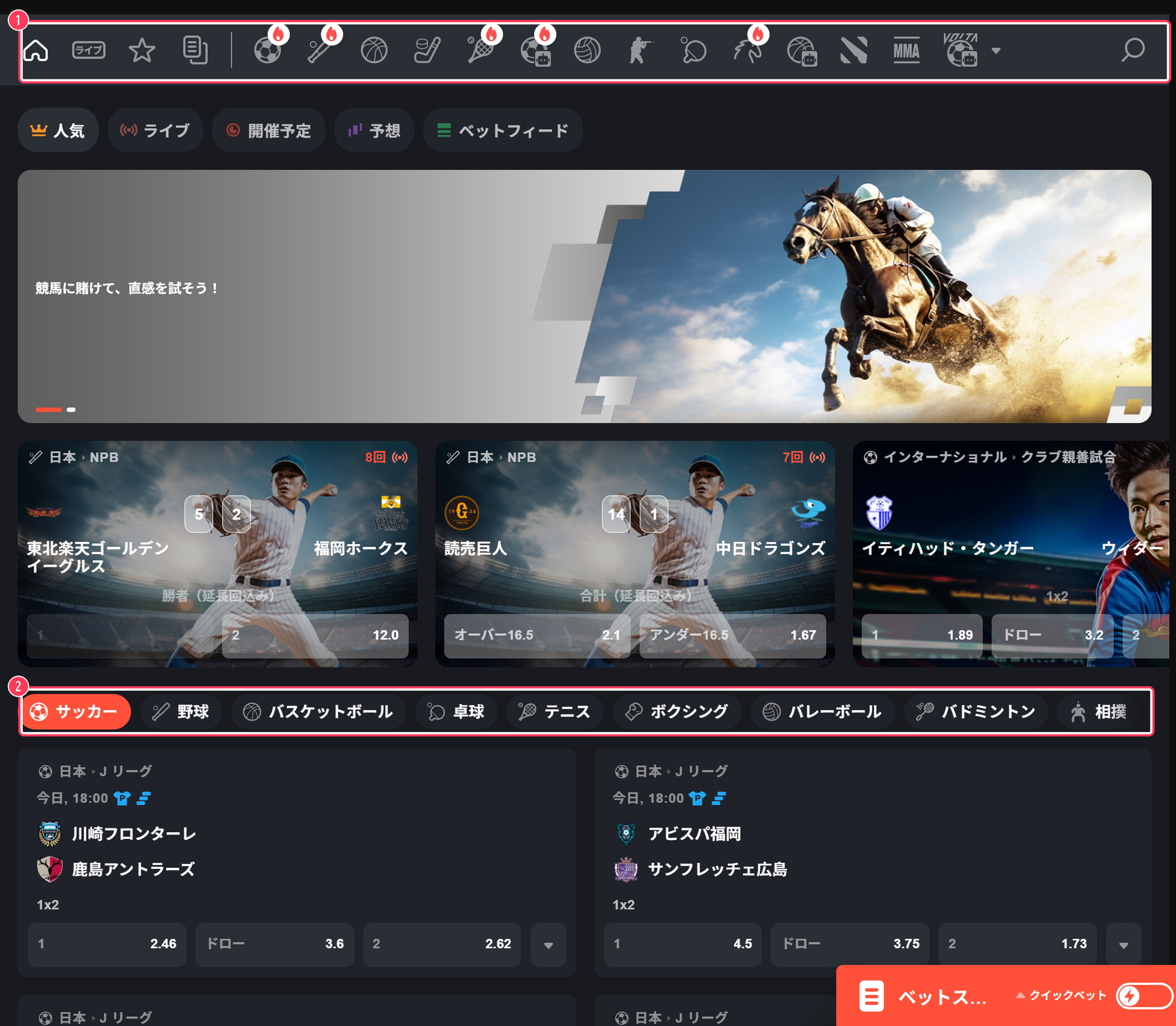Select the Counter-Strike shooter icon
1176x1026 pixels.
641,51
